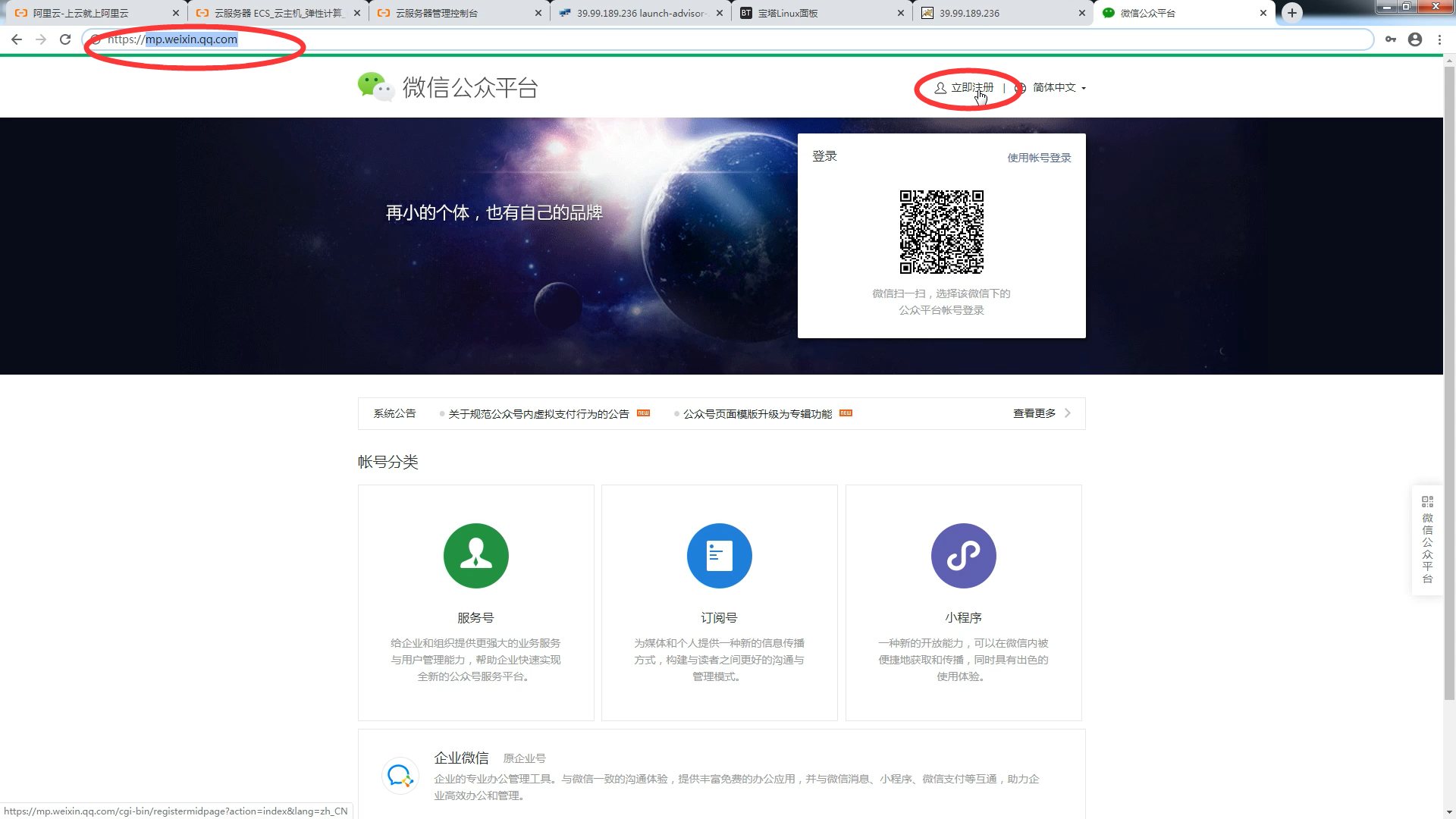Close the 阿里云-上云就上阿里云 tab
This screenshot has width=1456, height=819.
176,13
